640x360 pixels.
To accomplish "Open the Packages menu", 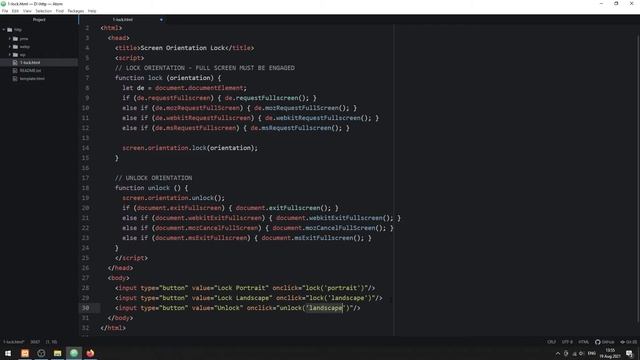I will 76,11.
